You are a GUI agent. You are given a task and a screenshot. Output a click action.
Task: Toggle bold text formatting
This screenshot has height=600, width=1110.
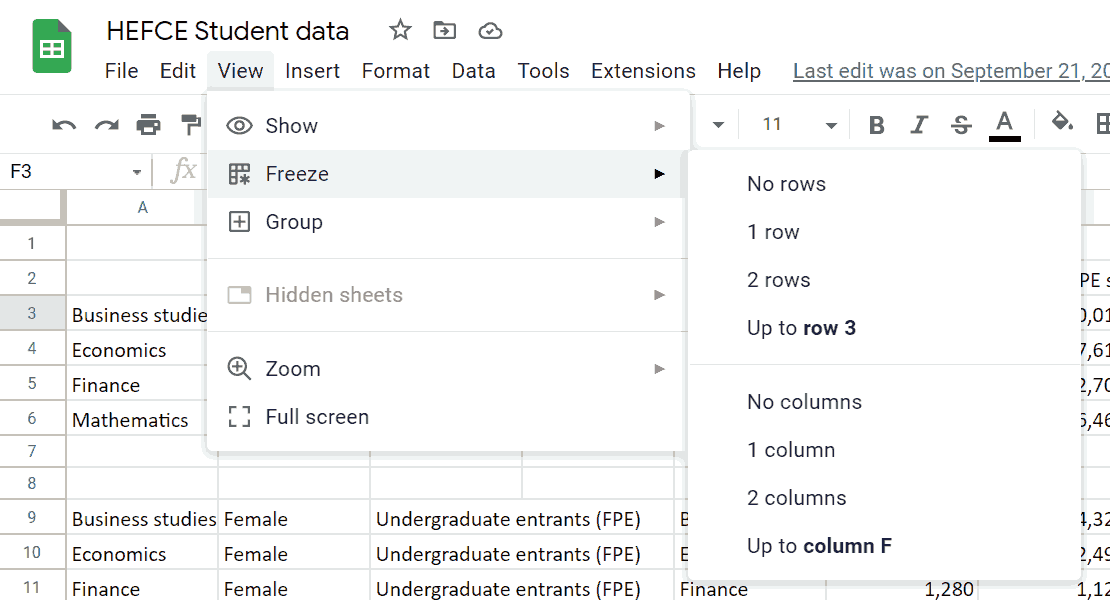pyautogui.click(x=876, y=124)
